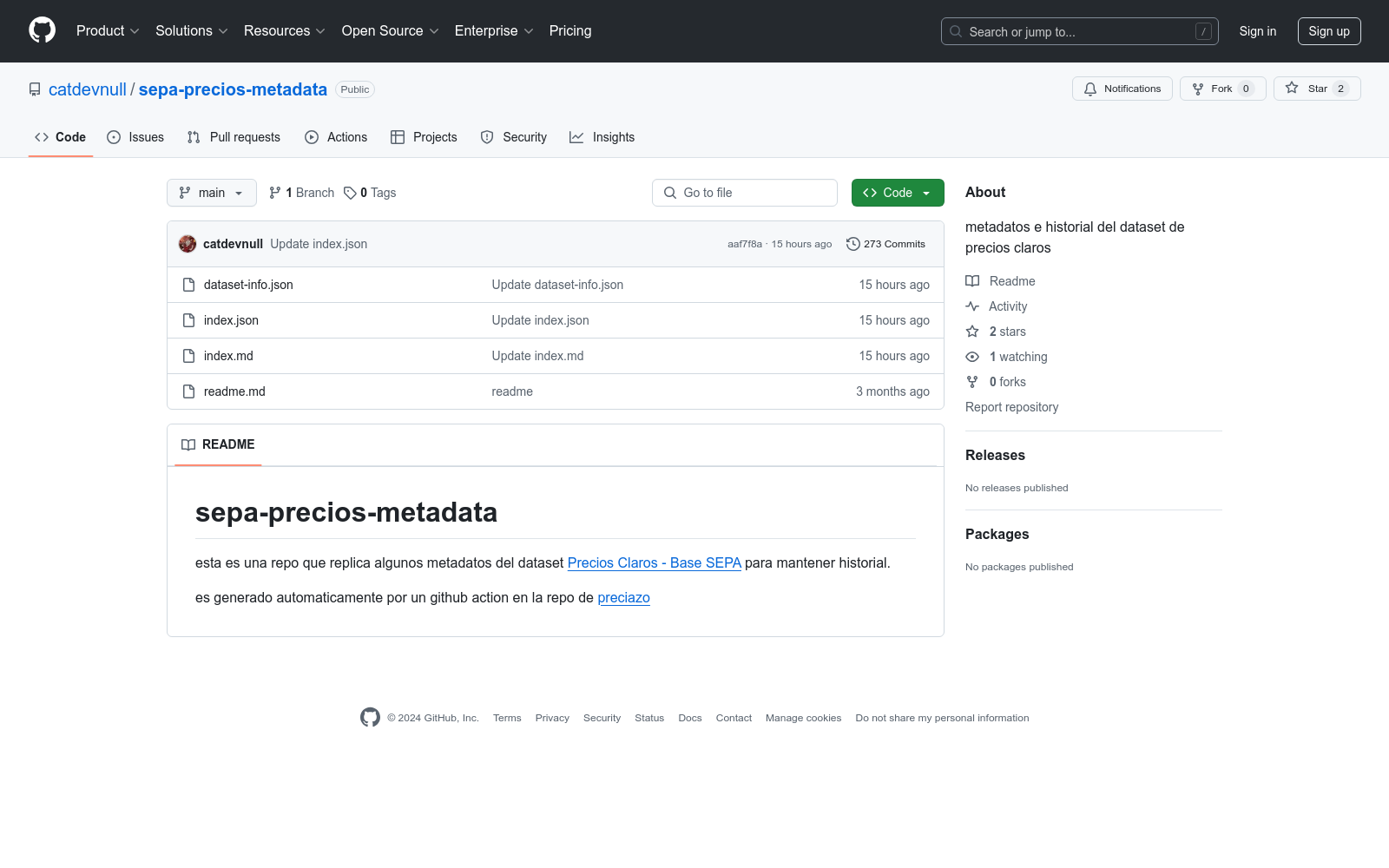Click the Releases heading link

point(995,455)
